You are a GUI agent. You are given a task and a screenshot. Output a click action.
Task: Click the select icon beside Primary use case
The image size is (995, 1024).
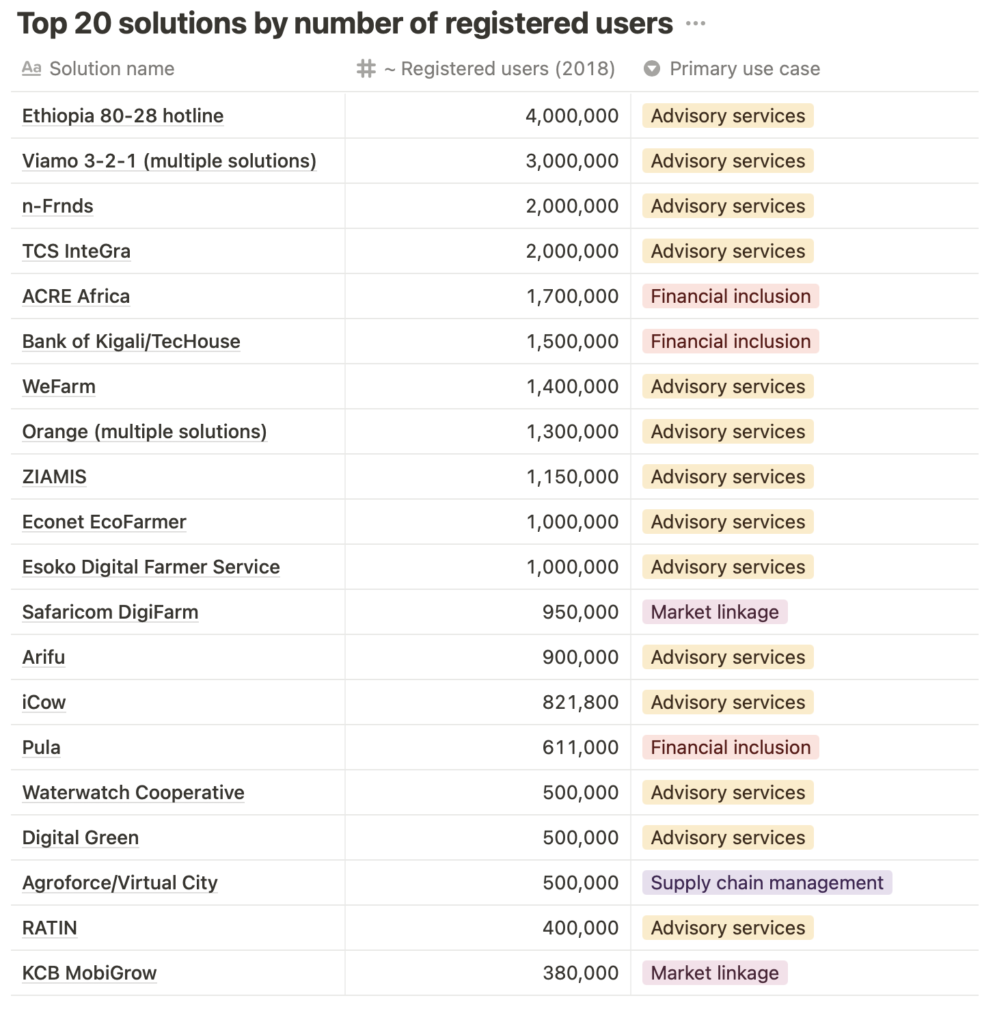[x=652, y=69]
